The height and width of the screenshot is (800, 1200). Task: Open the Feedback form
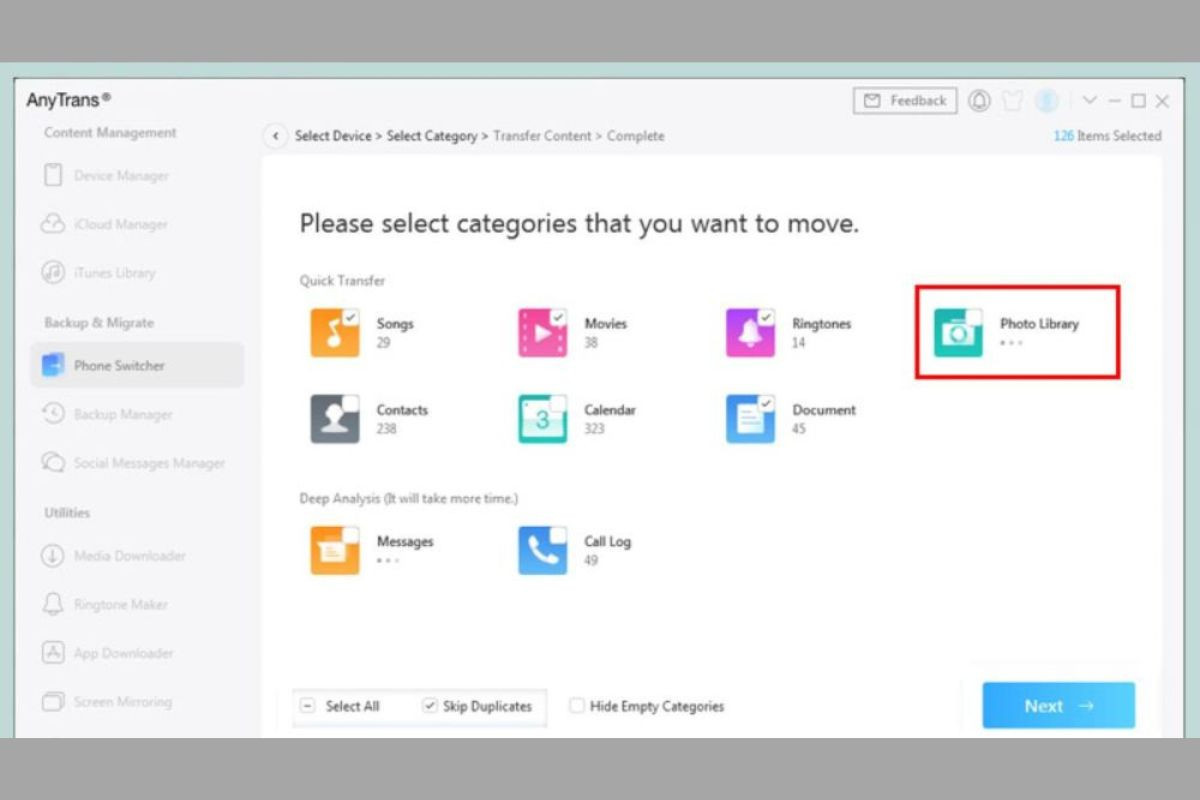click(x=905, y=101)
